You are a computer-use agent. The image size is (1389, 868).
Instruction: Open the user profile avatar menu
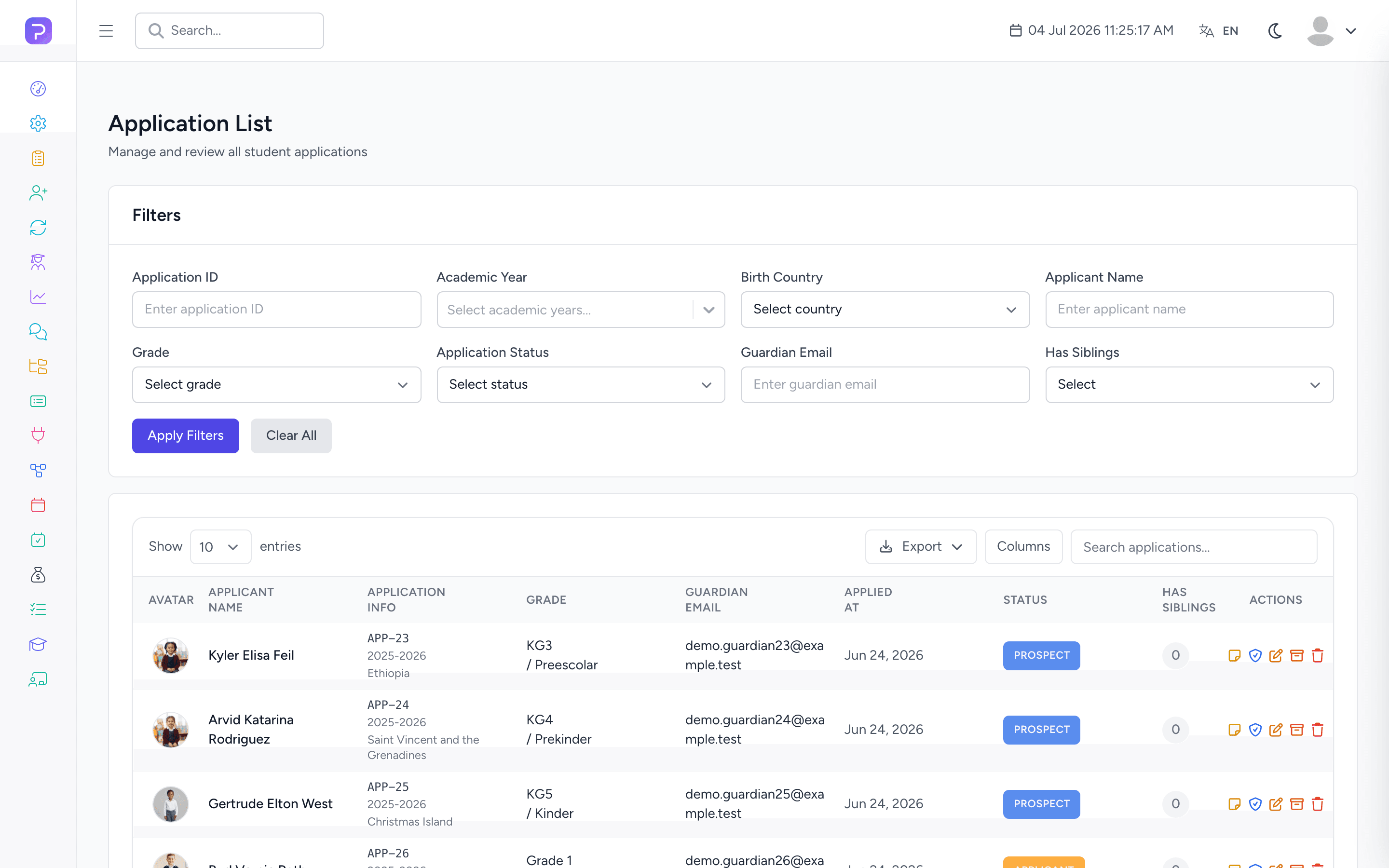1332,31
